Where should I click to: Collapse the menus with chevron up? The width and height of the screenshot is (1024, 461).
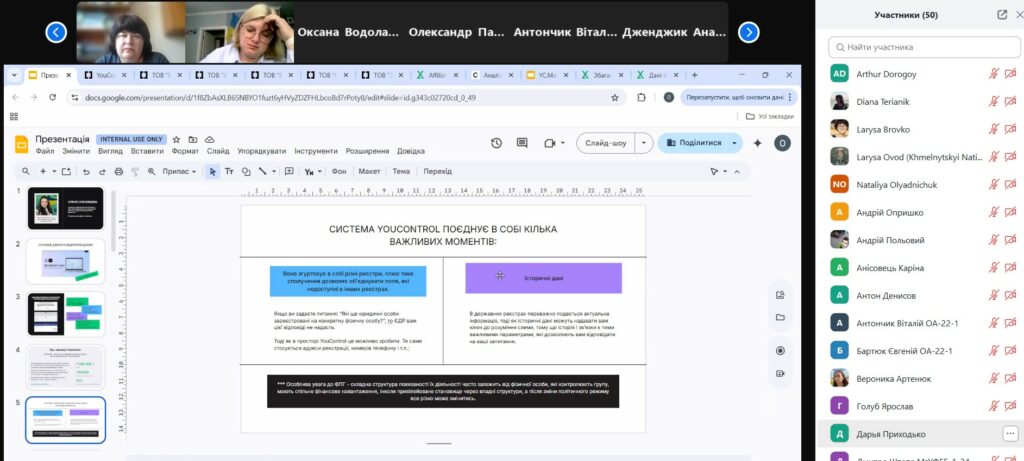click(x=737, y=171)
